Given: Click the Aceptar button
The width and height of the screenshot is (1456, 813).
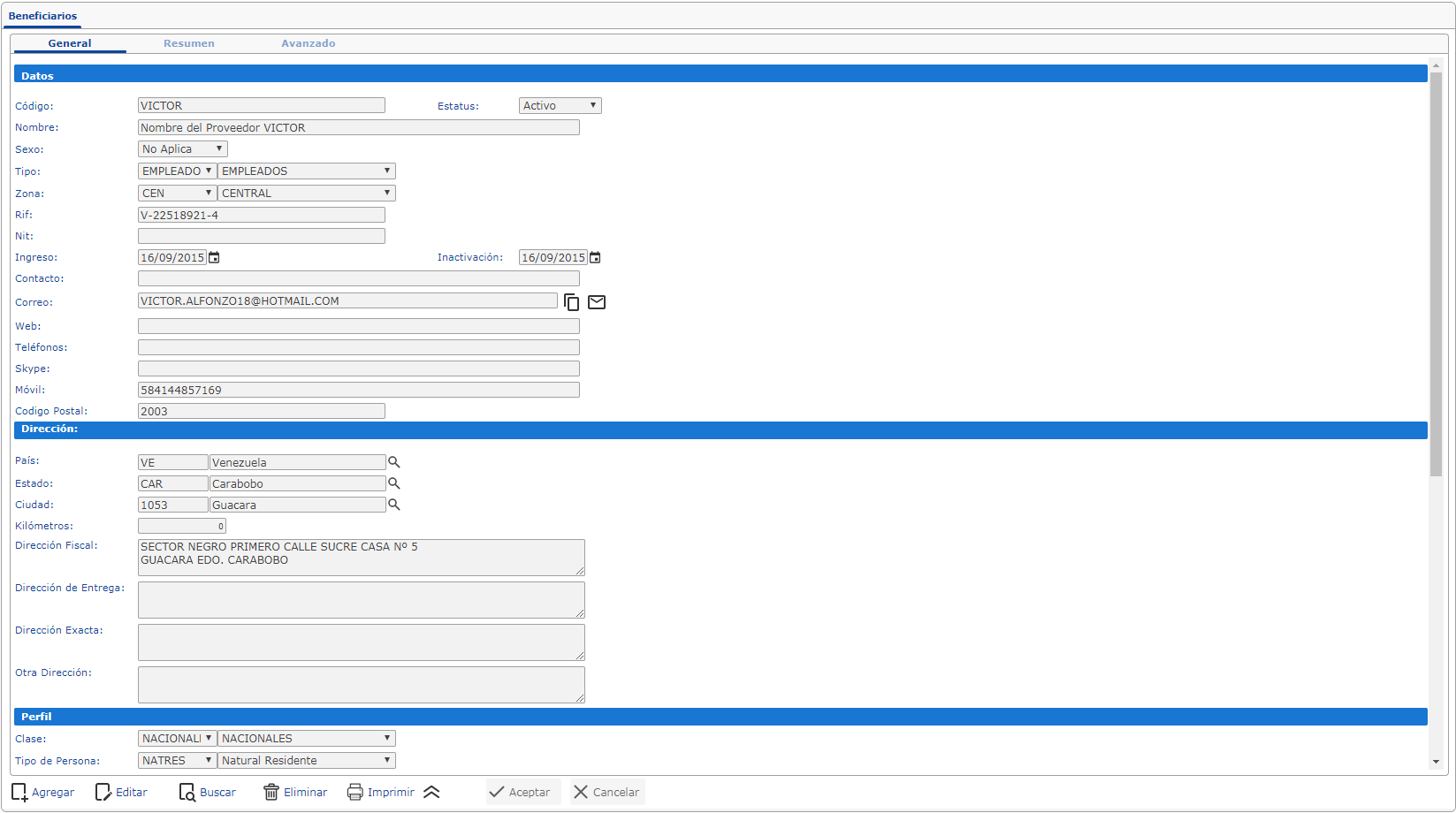Looking at the screenshot, I should click(523, 792).
